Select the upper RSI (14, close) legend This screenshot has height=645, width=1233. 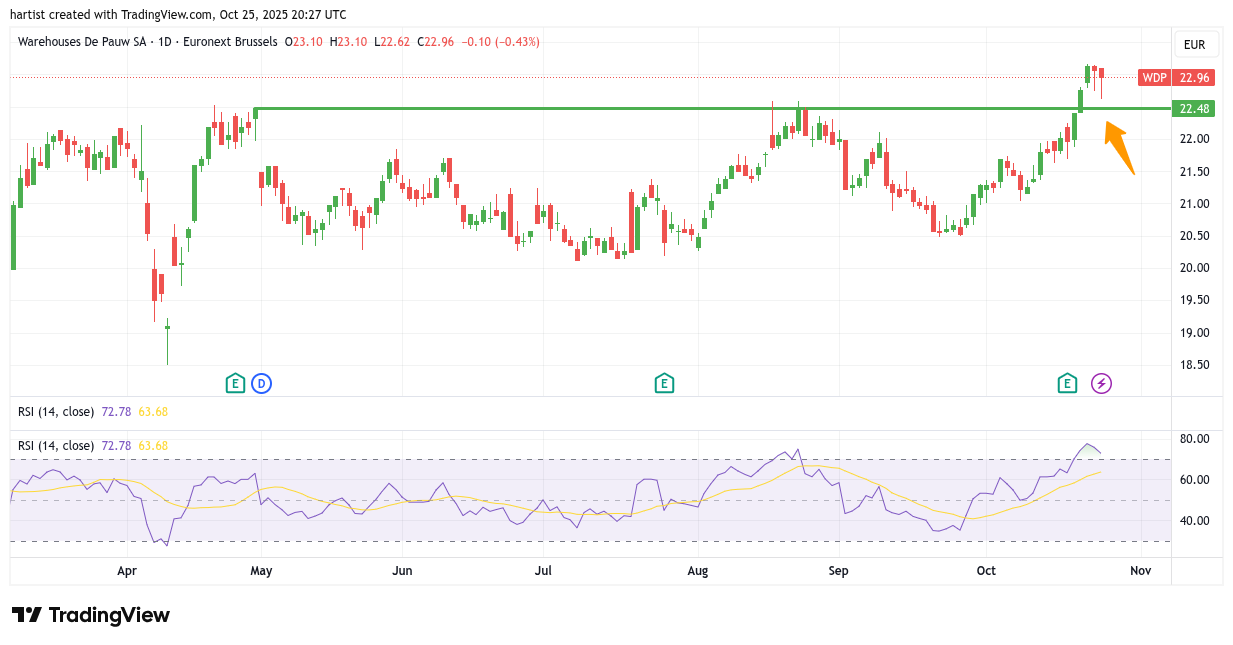(x=56, y=411)
